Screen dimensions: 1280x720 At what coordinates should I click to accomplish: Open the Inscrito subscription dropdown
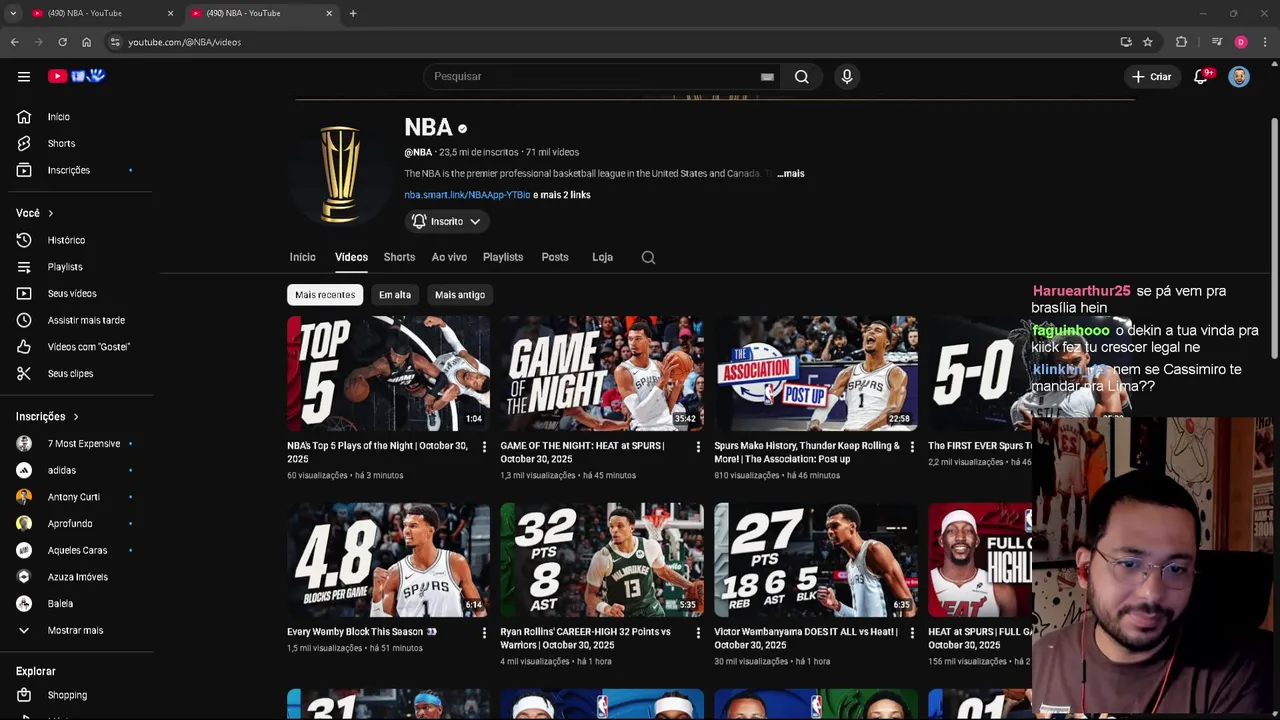tap(446, 221)
